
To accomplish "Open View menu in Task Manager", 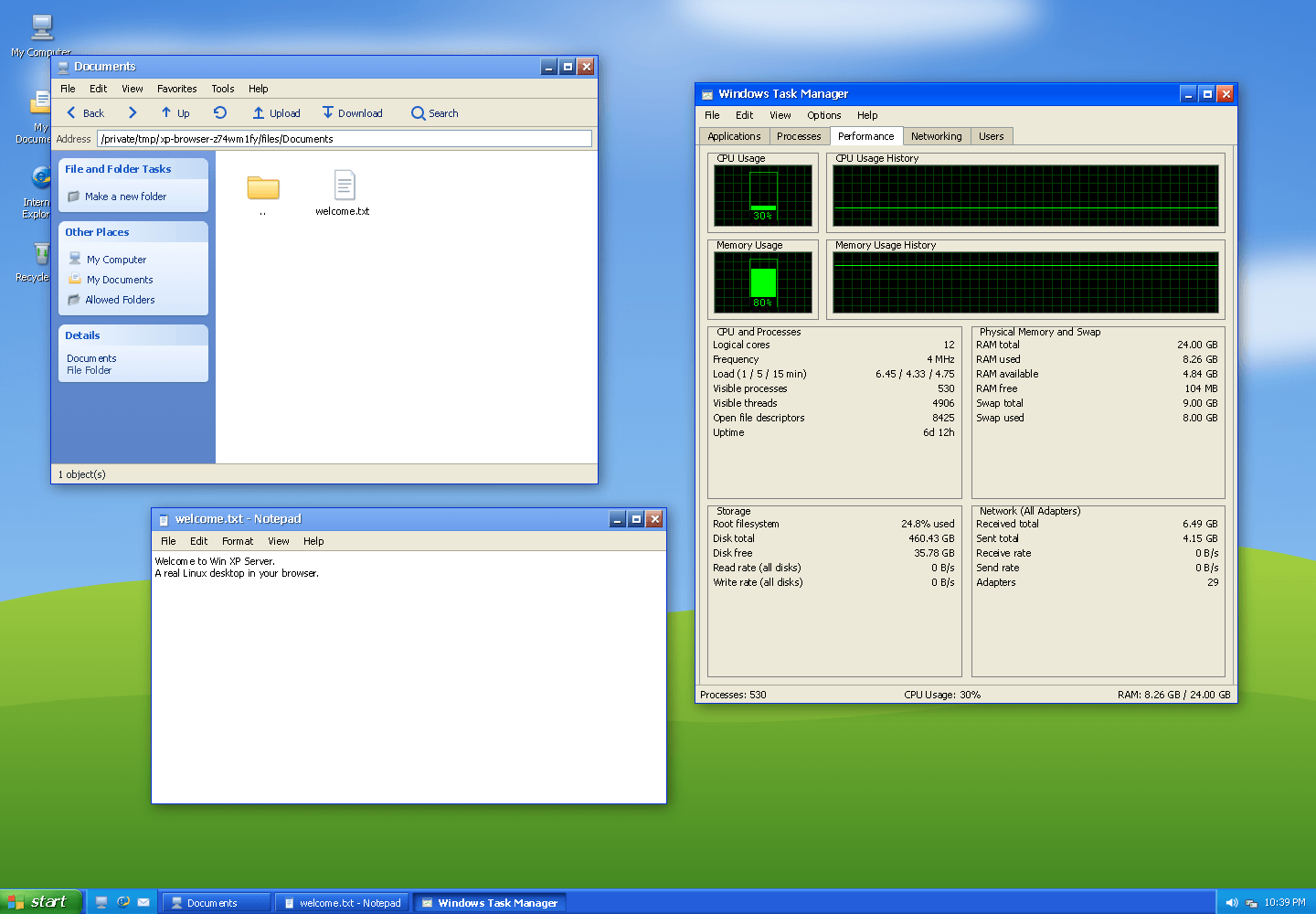I will coord(780,115).
